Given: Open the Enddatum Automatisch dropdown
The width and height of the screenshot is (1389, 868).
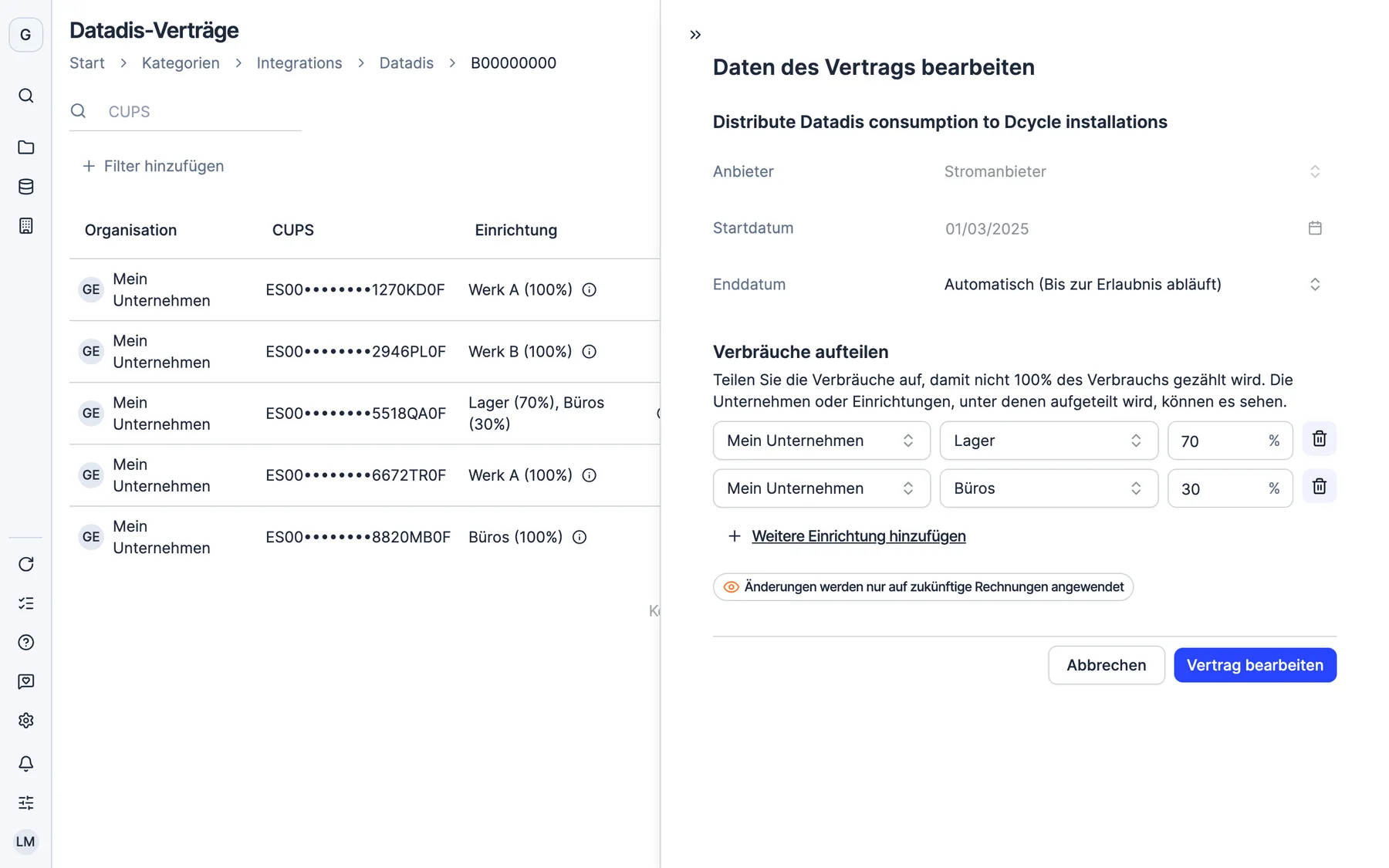Looking at the screenshot, I should 1133,285.
